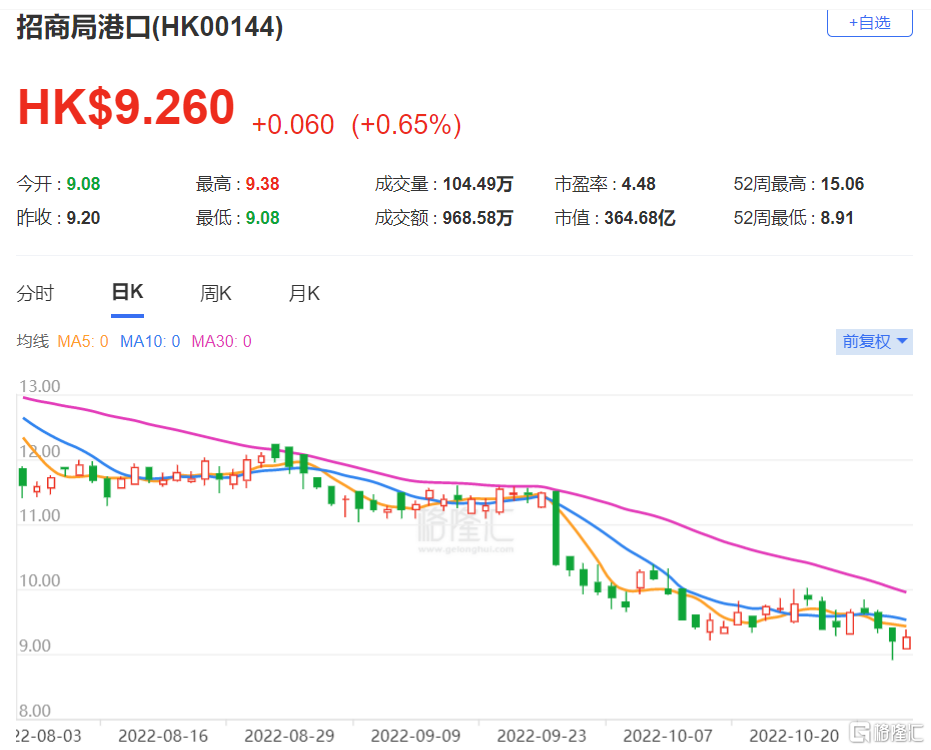
Task: Click the 2022-08-16 date axis label
Action: (163, 736)
